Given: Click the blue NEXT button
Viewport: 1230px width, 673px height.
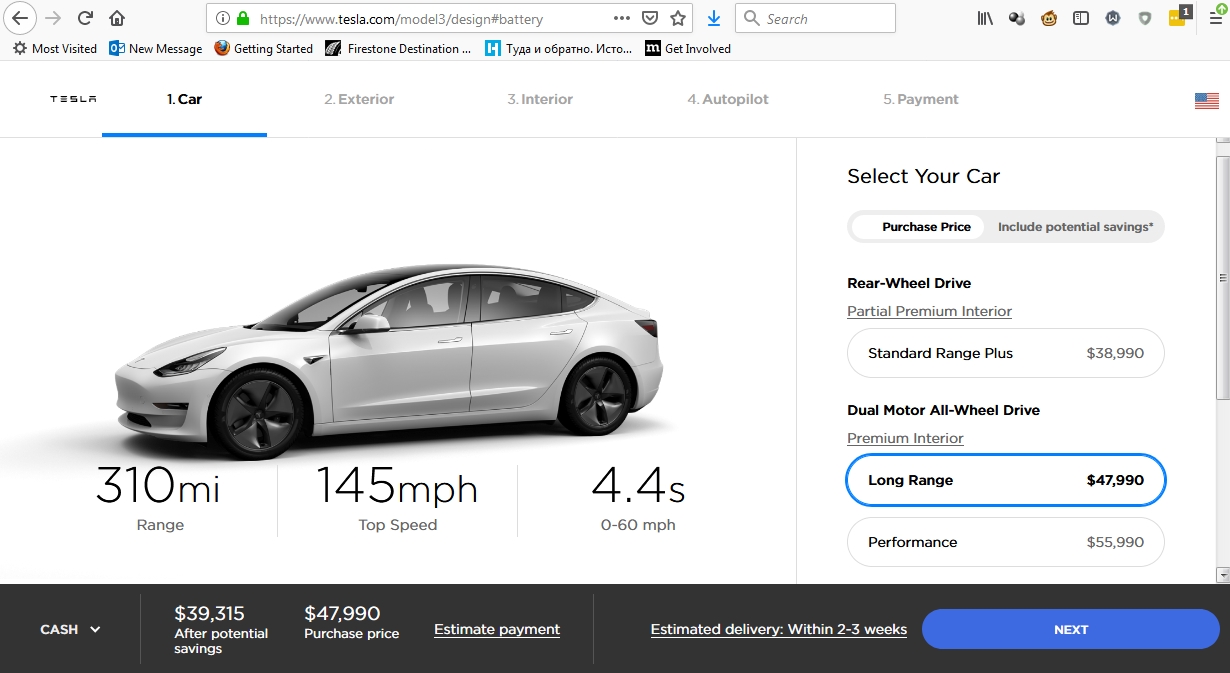Looking at the screenshot, I should click(x=1070, y=629).
